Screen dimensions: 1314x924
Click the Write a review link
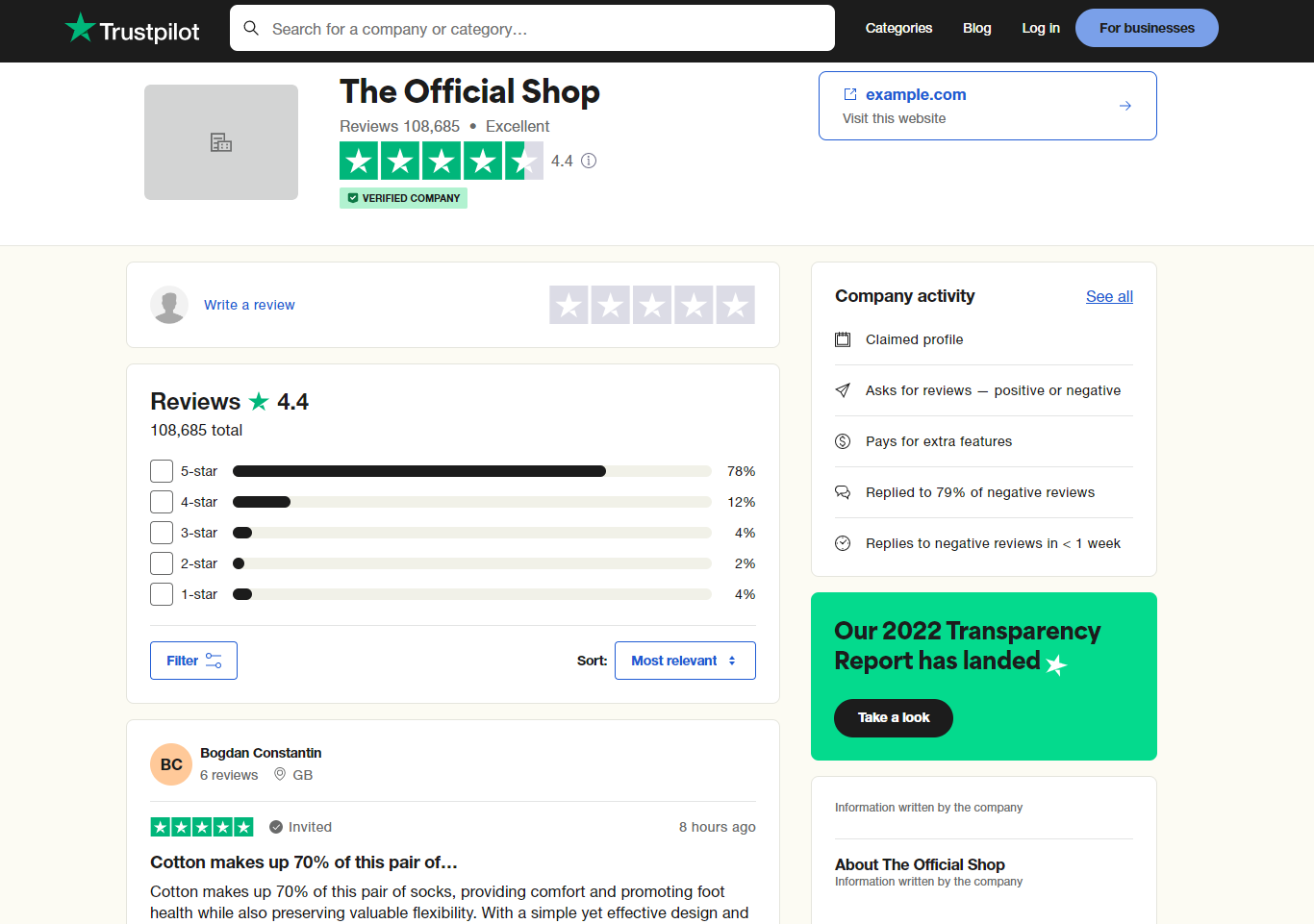[x=249, y=305]
